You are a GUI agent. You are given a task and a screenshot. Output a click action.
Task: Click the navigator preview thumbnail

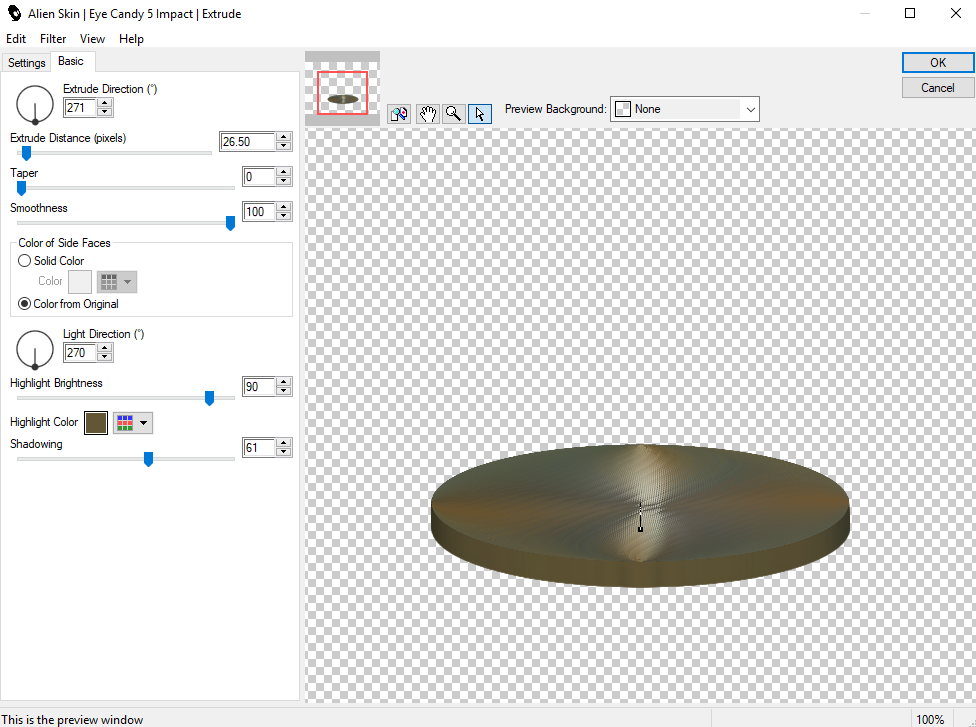click(342, 93)
